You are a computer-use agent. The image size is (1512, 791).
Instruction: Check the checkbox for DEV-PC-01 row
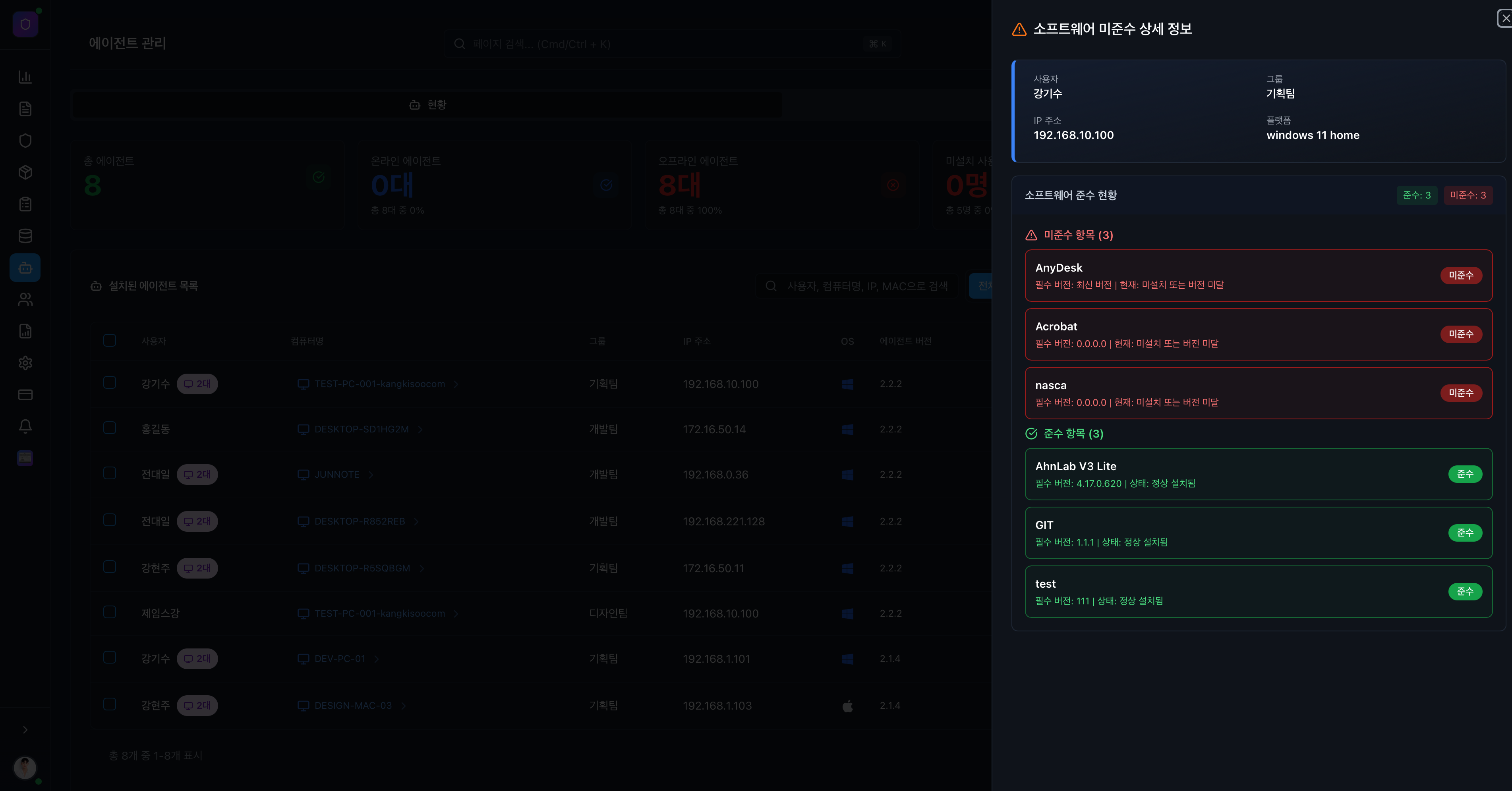coord(110,657)
